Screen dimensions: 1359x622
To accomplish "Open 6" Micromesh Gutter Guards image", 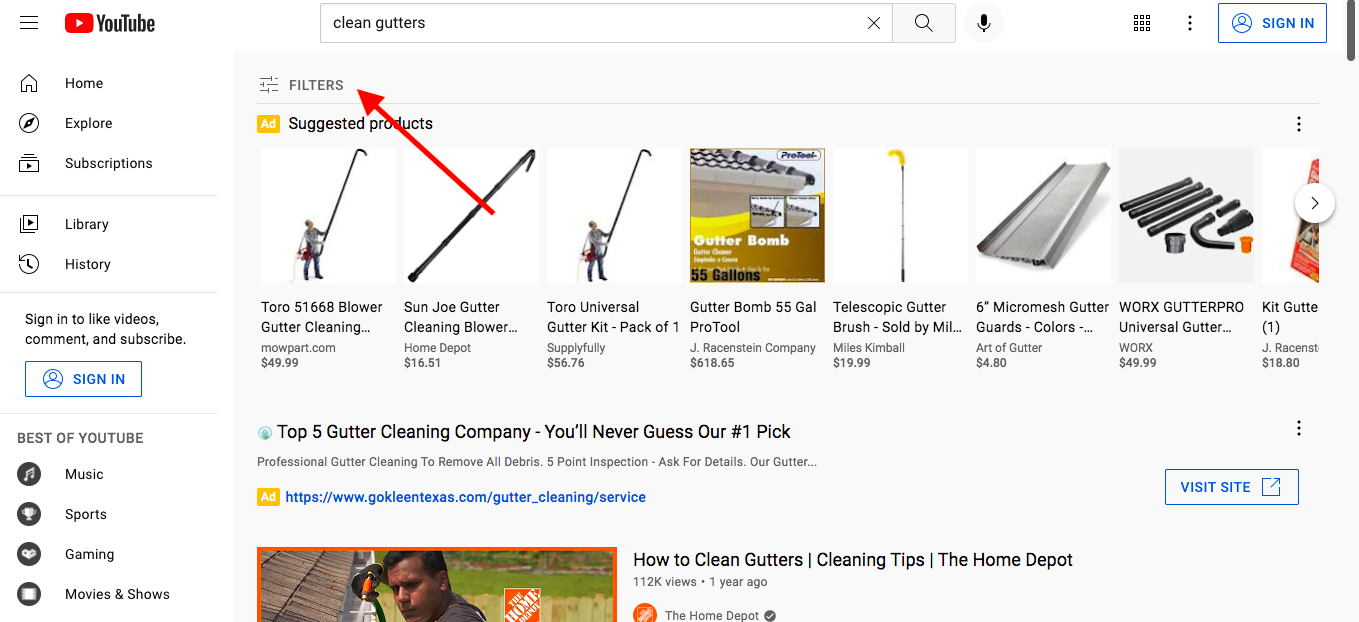I will 1043,216.
